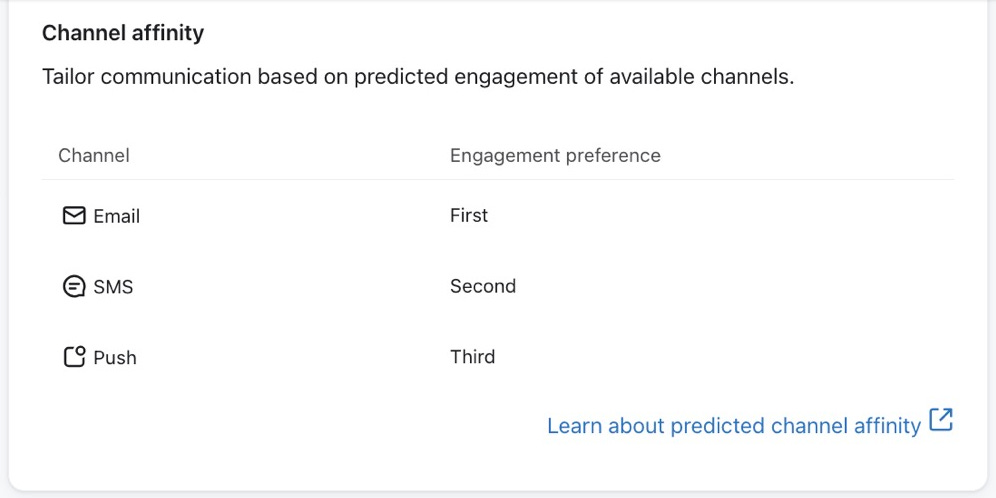Click the Email envelope icon
996x498 pixels.
(74, 216)
